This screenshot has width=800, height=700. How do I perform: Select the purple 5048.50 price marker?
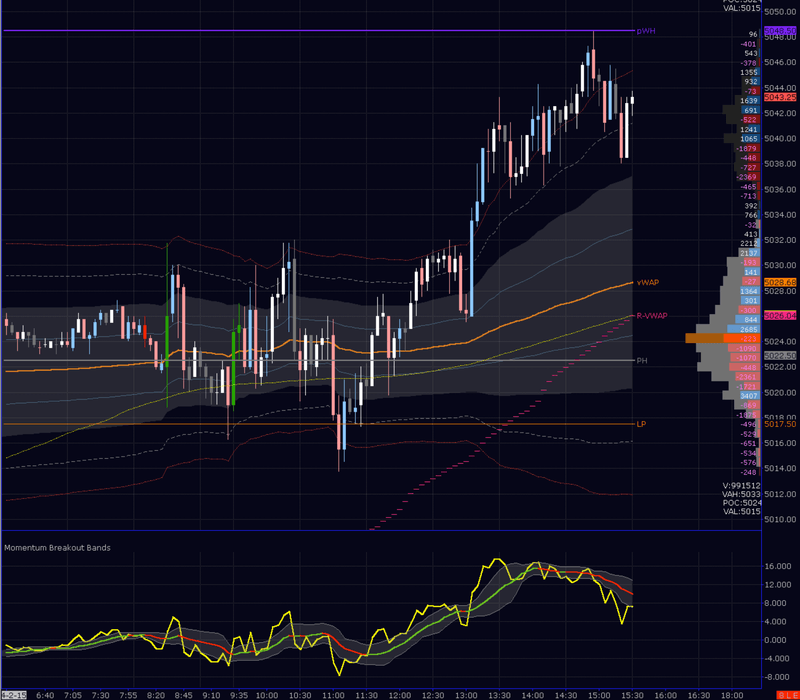781,31
